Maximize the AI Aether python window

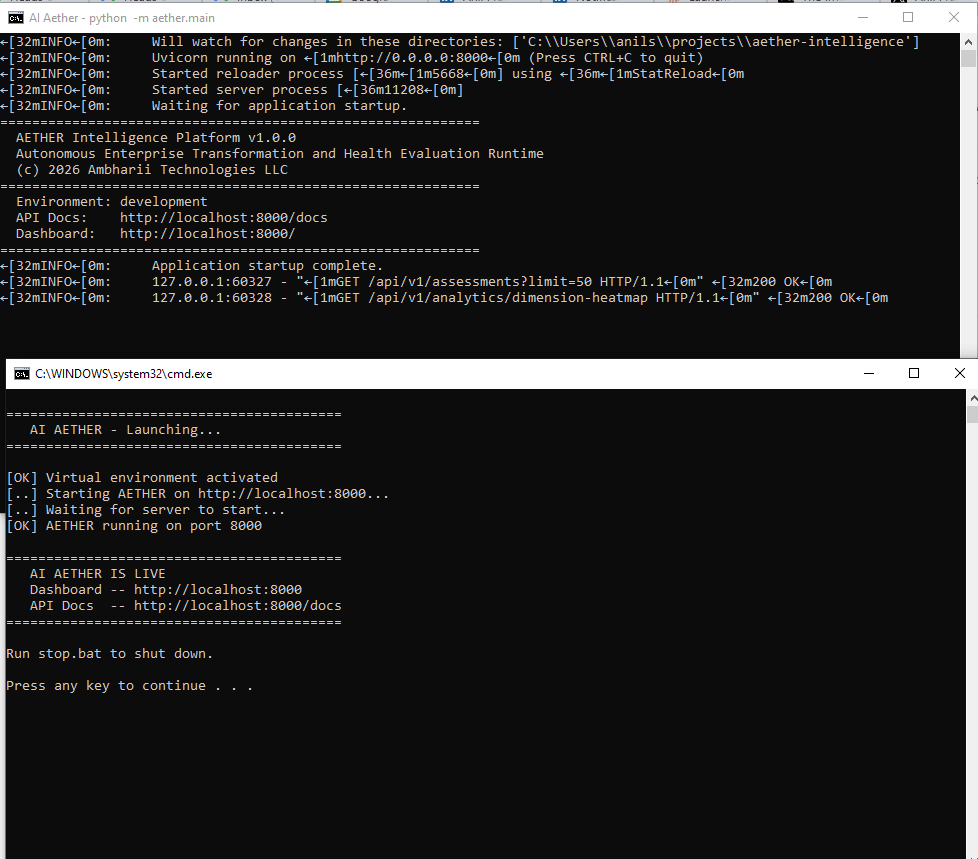tap(908, 17)
